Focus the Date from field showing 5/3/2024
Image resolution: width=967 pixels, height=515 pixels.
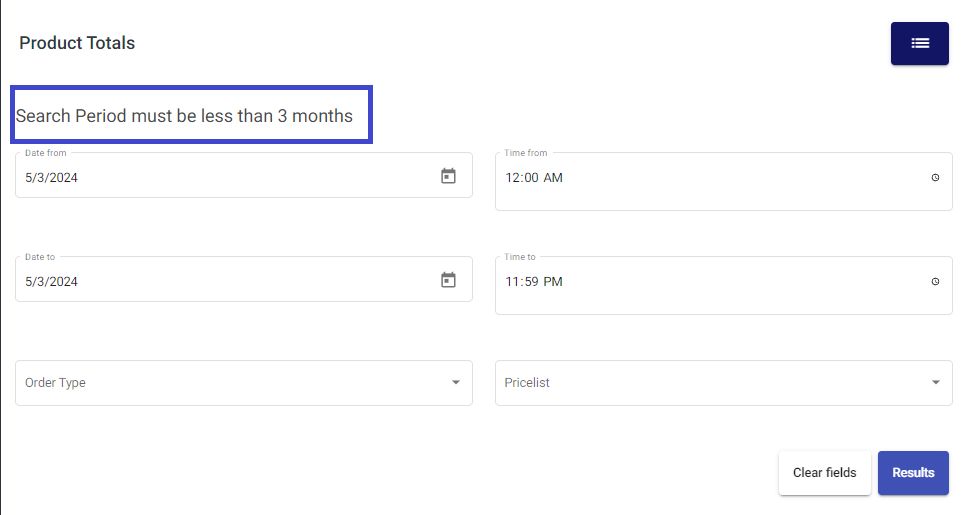coord(200,178)
